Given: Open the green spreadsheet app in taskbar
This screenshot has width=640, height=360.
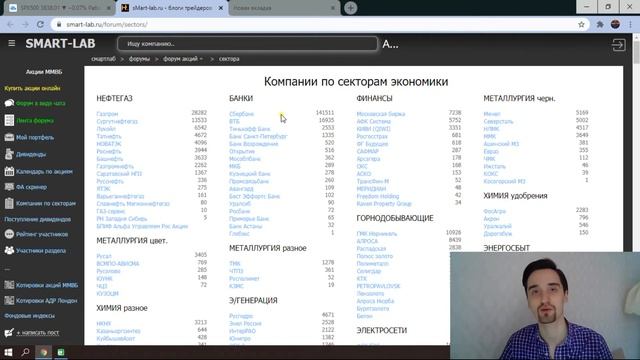Looking at the screenshot, I should tap(60, 352).
